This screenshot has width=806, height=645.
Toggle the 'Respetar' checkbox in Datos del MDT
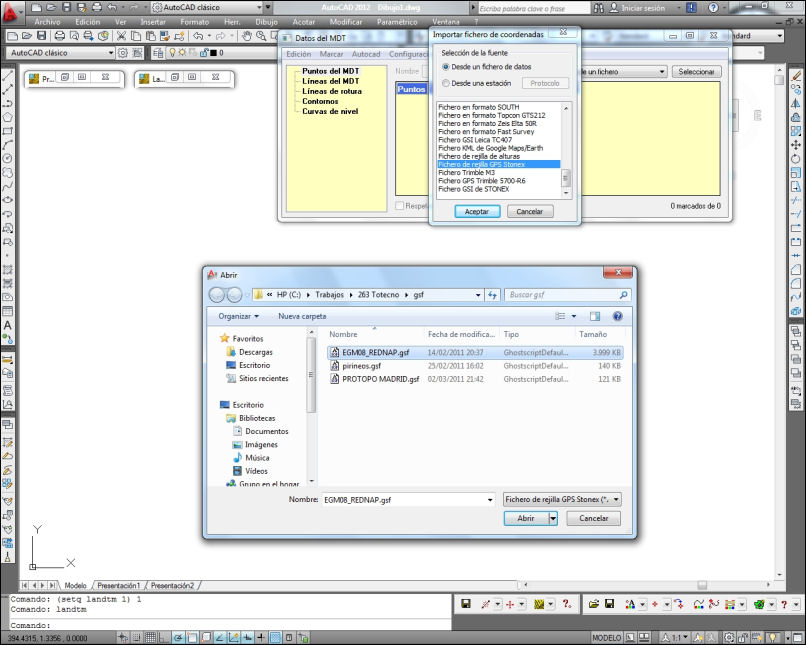(399, 206)
